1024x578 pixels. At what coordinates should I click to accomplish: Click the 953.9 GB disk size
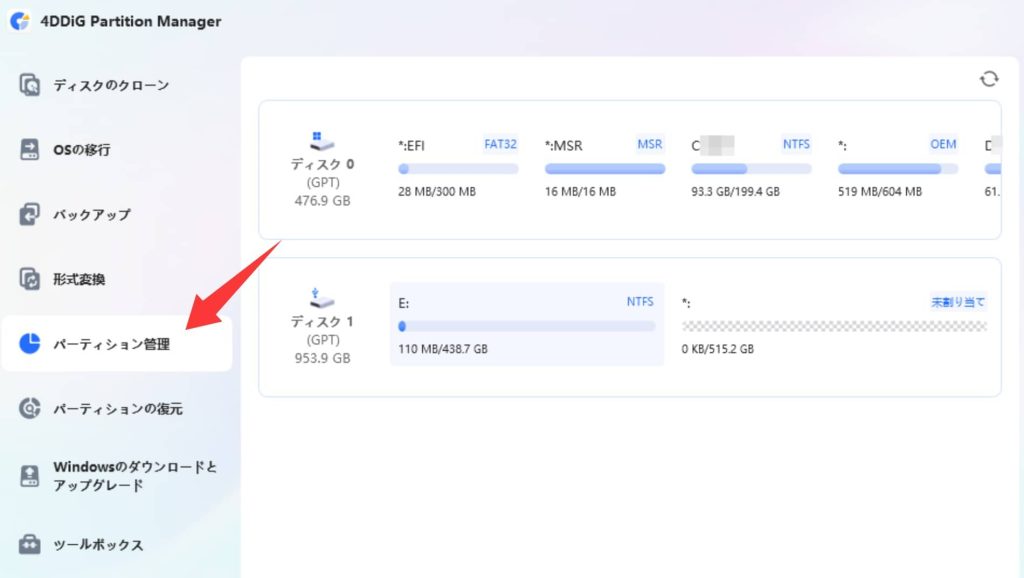pos(322,358)
